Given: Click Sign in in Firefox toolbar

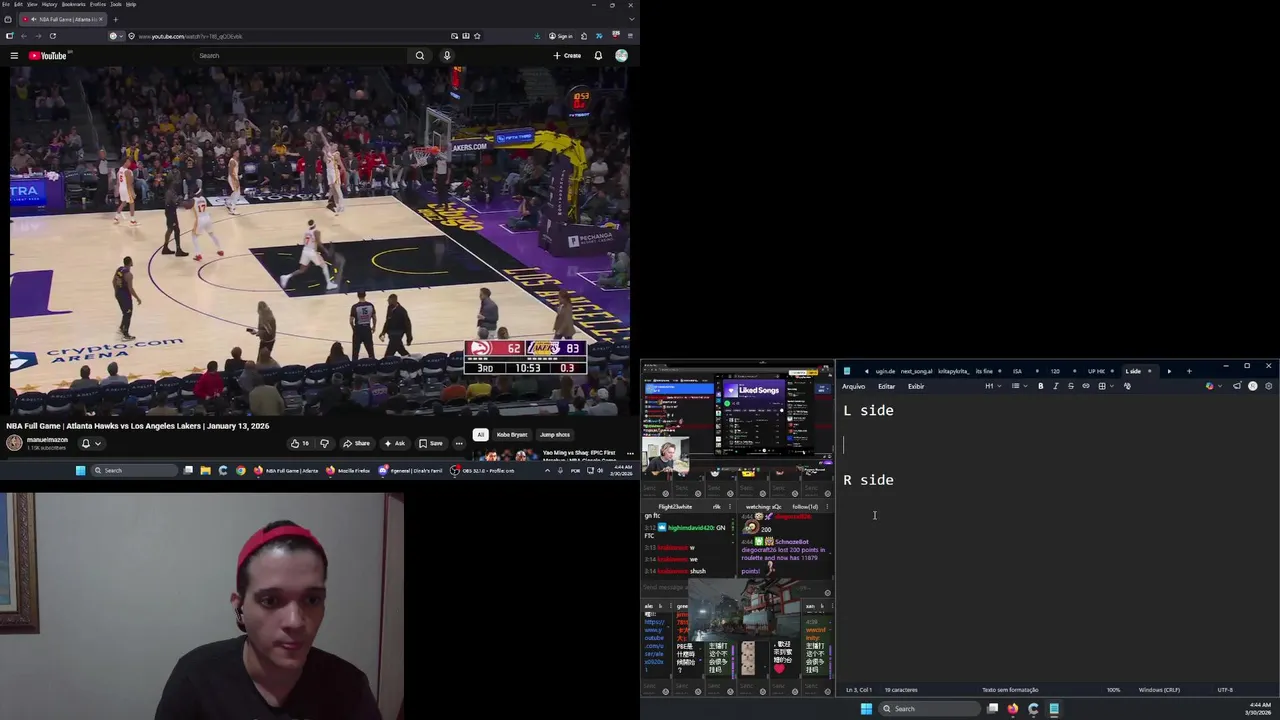Looking at the screenshot, I should [561, 36].
